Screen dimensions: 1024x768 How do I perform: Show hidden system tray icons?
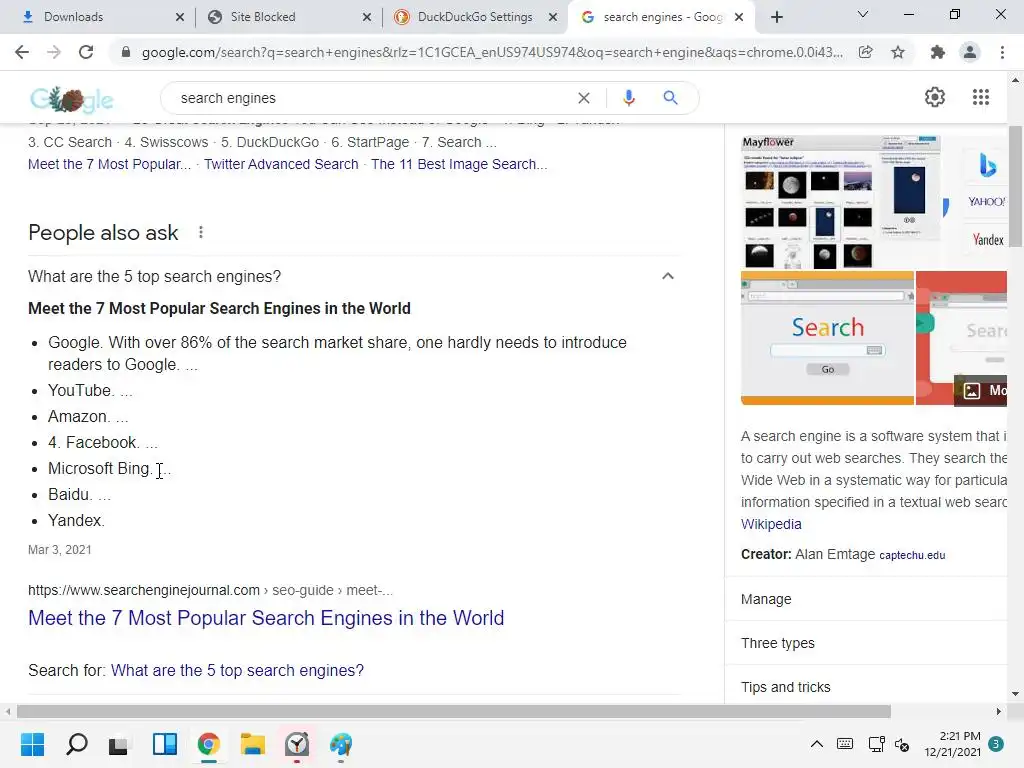(816, 744)
